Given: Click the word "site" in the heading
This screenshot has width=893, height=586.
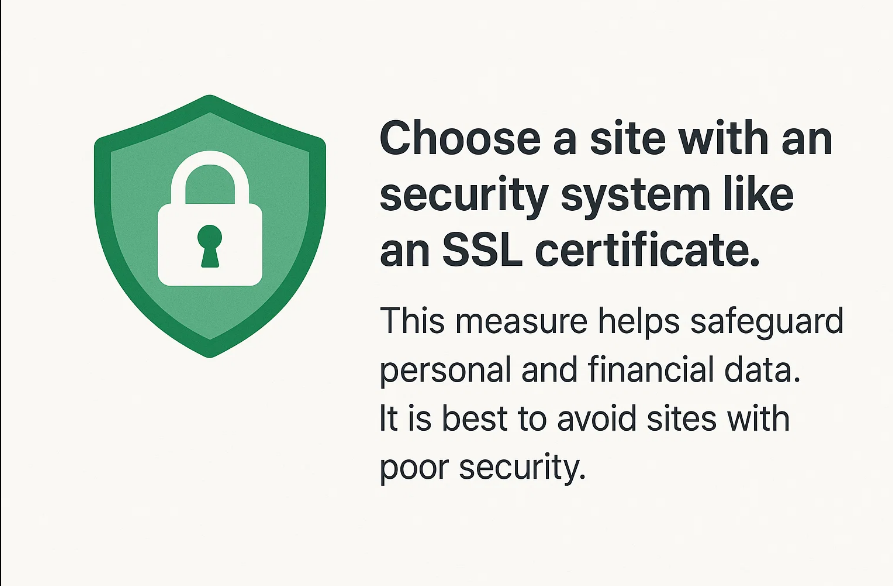Looking at the screenshot, I should pos(627,138).
